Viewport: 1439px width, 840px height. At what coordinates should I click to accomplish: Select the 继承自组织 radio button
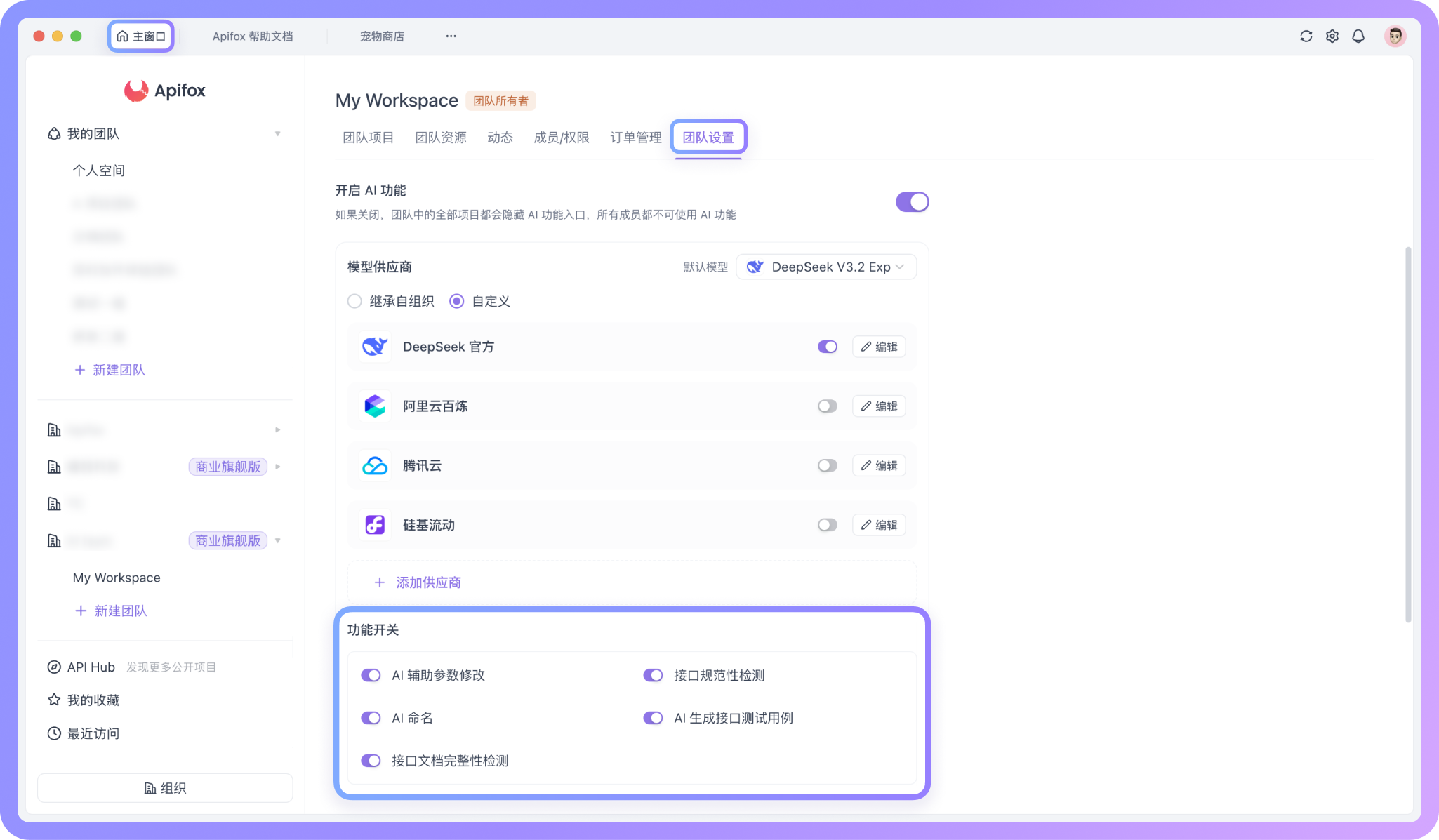pyautogui.click(x=354, y=301)
